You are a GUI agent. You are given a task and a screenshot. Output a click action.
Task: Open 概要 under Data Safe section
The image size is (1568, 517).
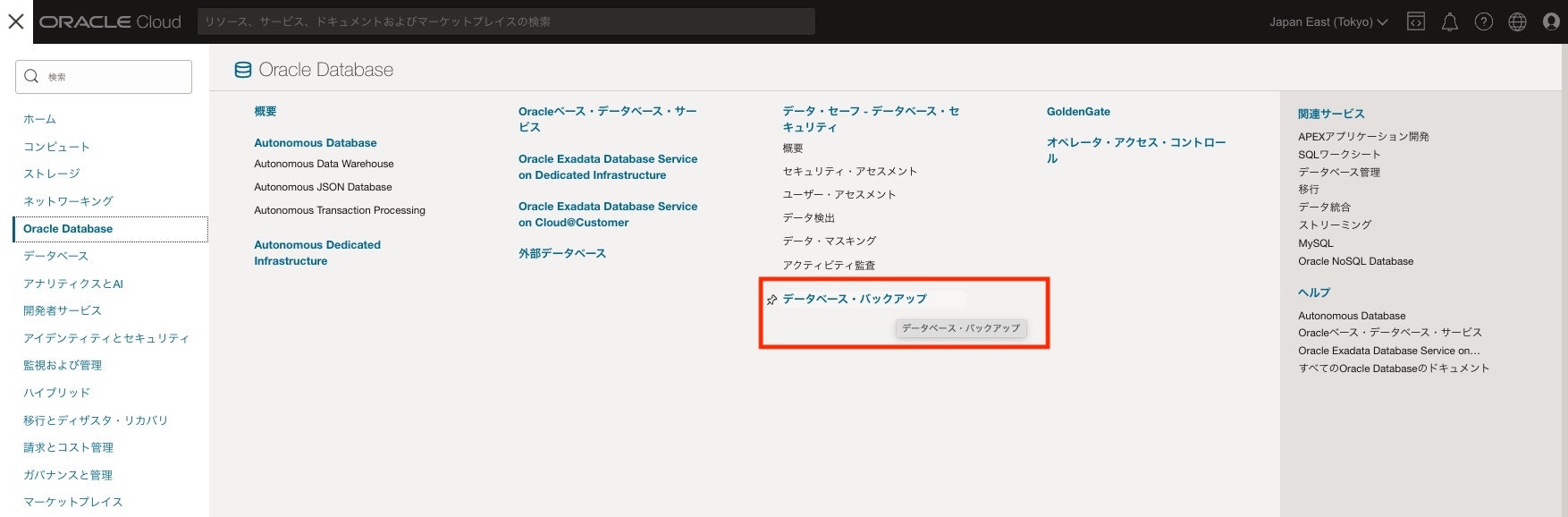793,148
